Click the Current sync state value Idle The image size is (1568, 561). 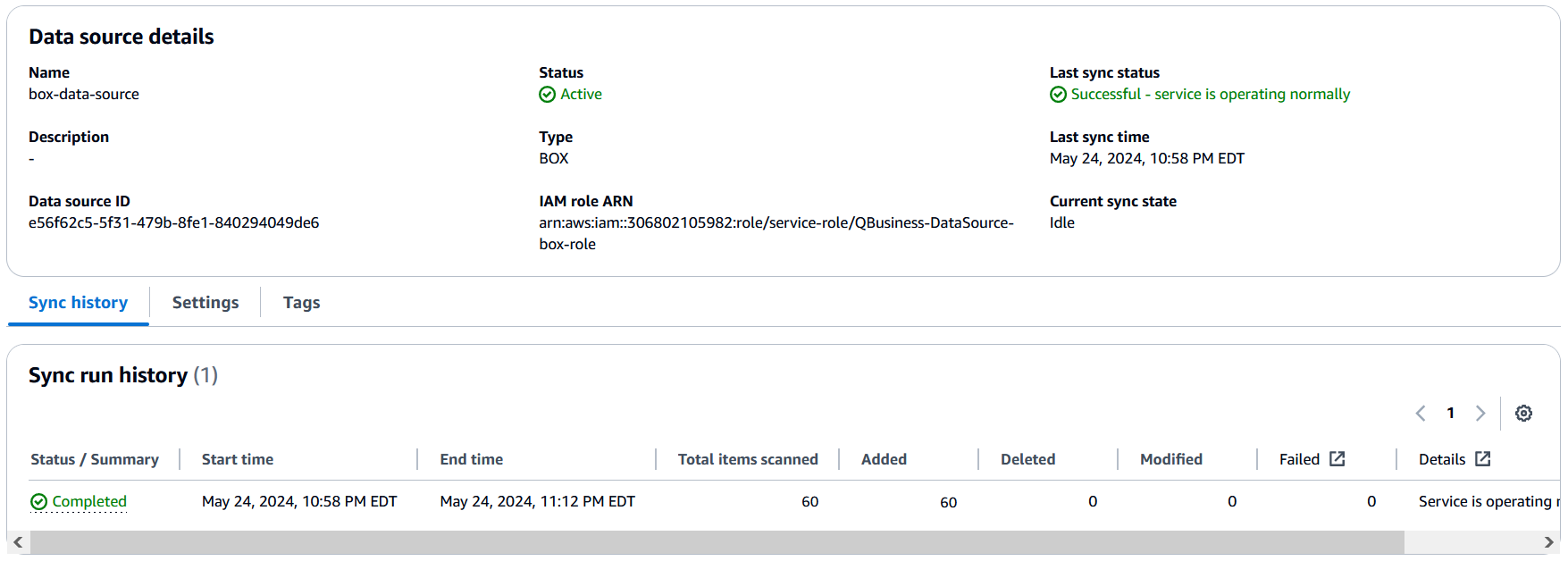click(x=1062, y=223)
